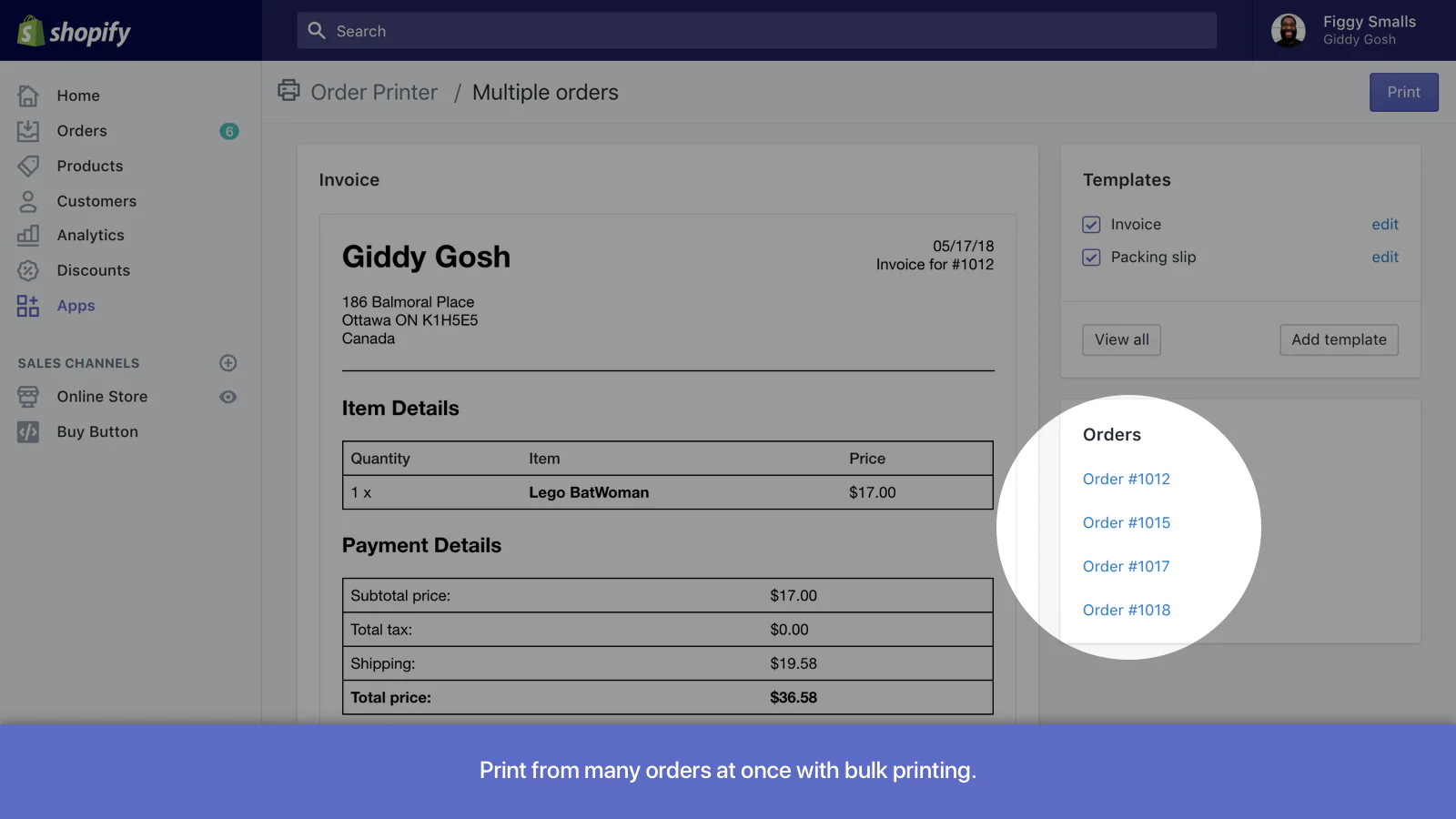The image size is (1456, 819).
Task: Toggle the Packing slip checkbox
Action: pyautogui.click(x=1091, y=258)
